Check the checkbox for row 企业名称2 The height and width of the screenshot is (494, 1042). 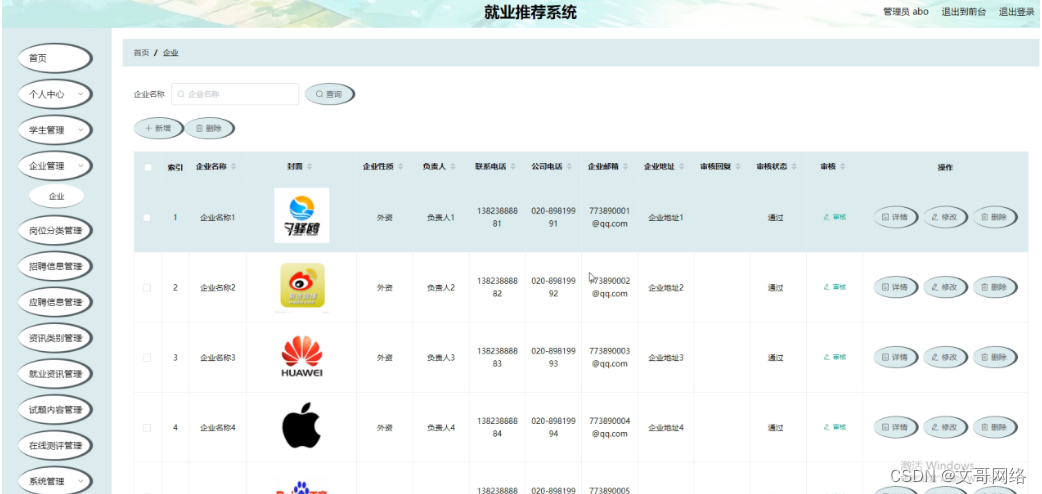148,288
